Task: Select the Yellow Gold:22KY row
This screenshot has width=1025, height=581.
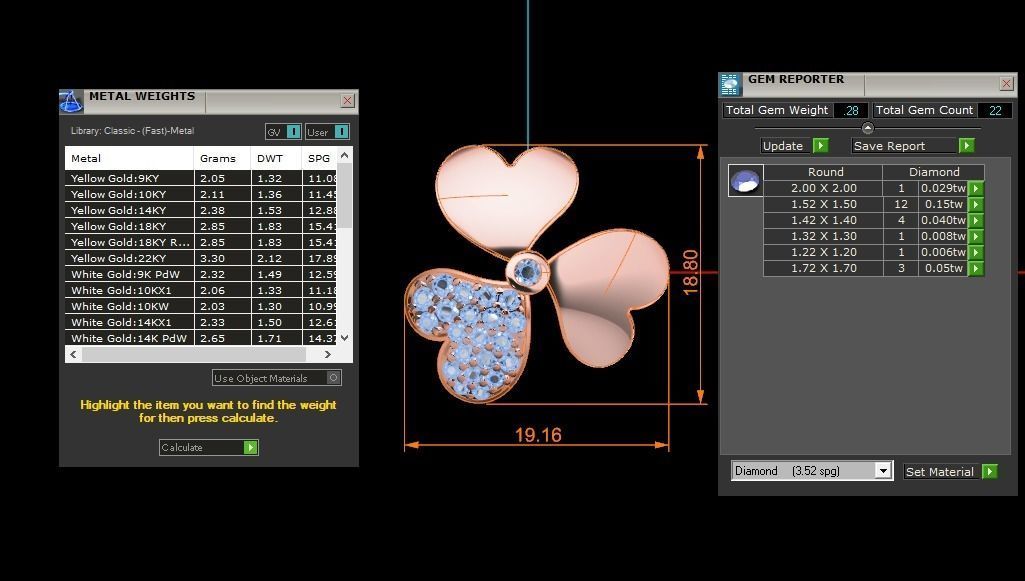Action: click(201, 258)
